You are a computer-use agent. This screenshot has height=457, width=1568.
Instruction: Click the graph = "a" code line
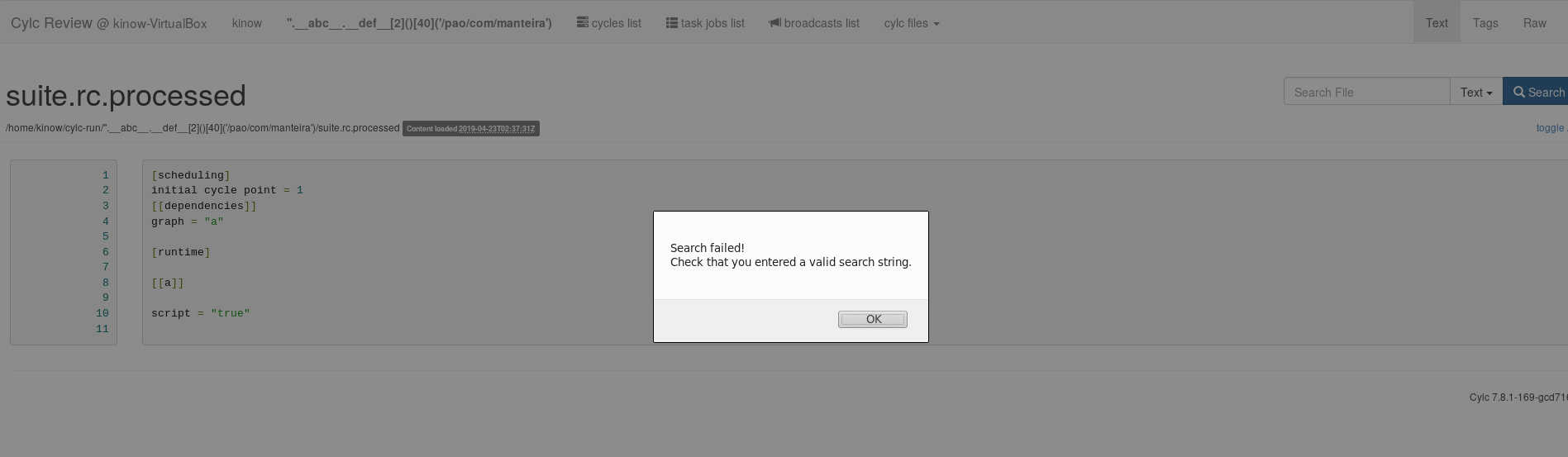188,221
